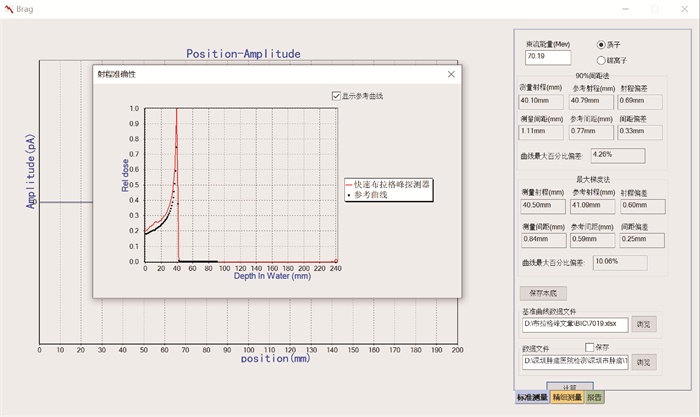Viewport: 700px width, 417px height.
Task: Click 浏览 next to the 数据文件 path
Action: (x=643, y=363)
